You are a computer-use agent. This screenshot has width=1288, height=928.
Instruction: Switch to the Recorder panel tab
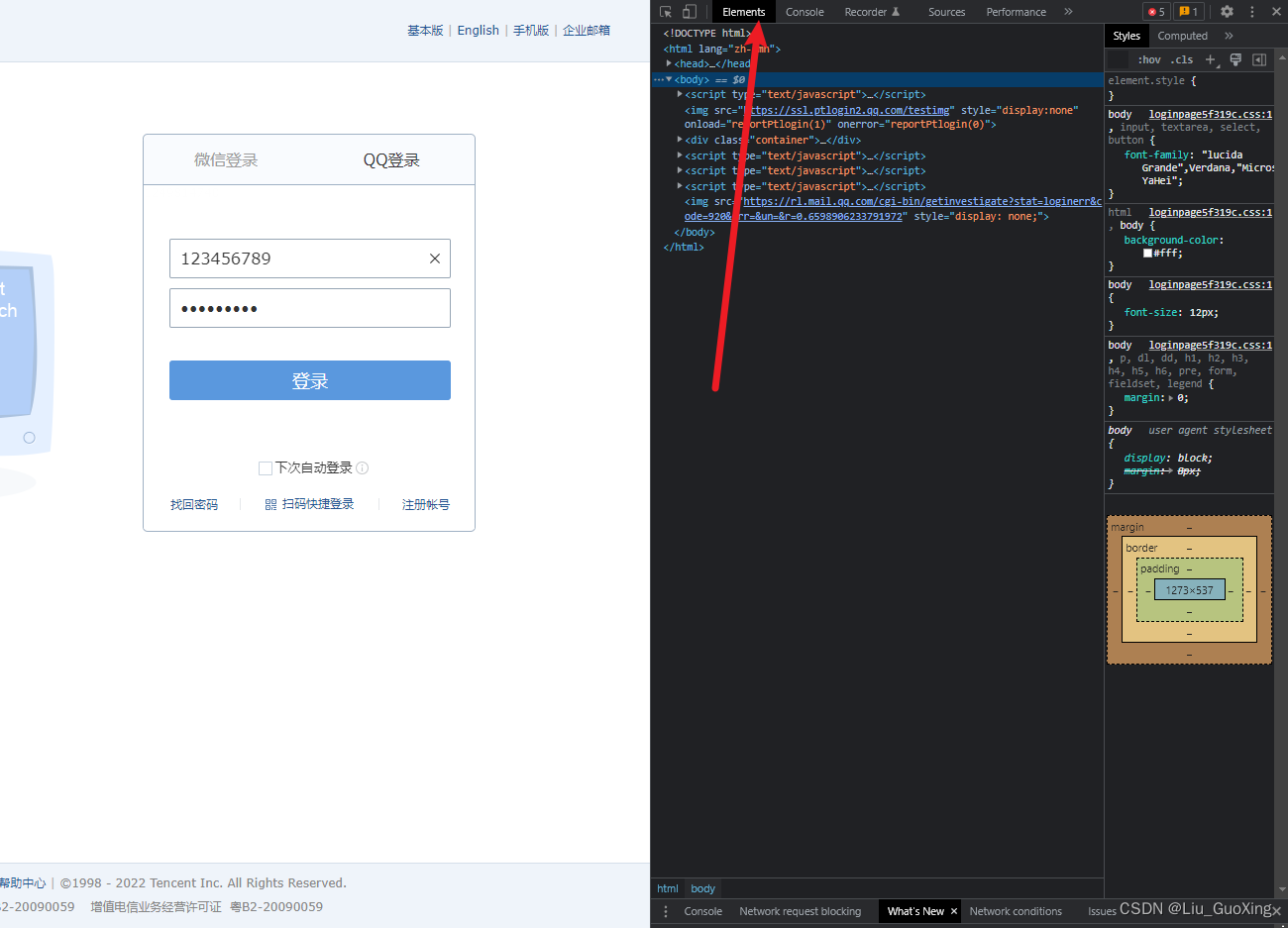[x=872, y=12]
